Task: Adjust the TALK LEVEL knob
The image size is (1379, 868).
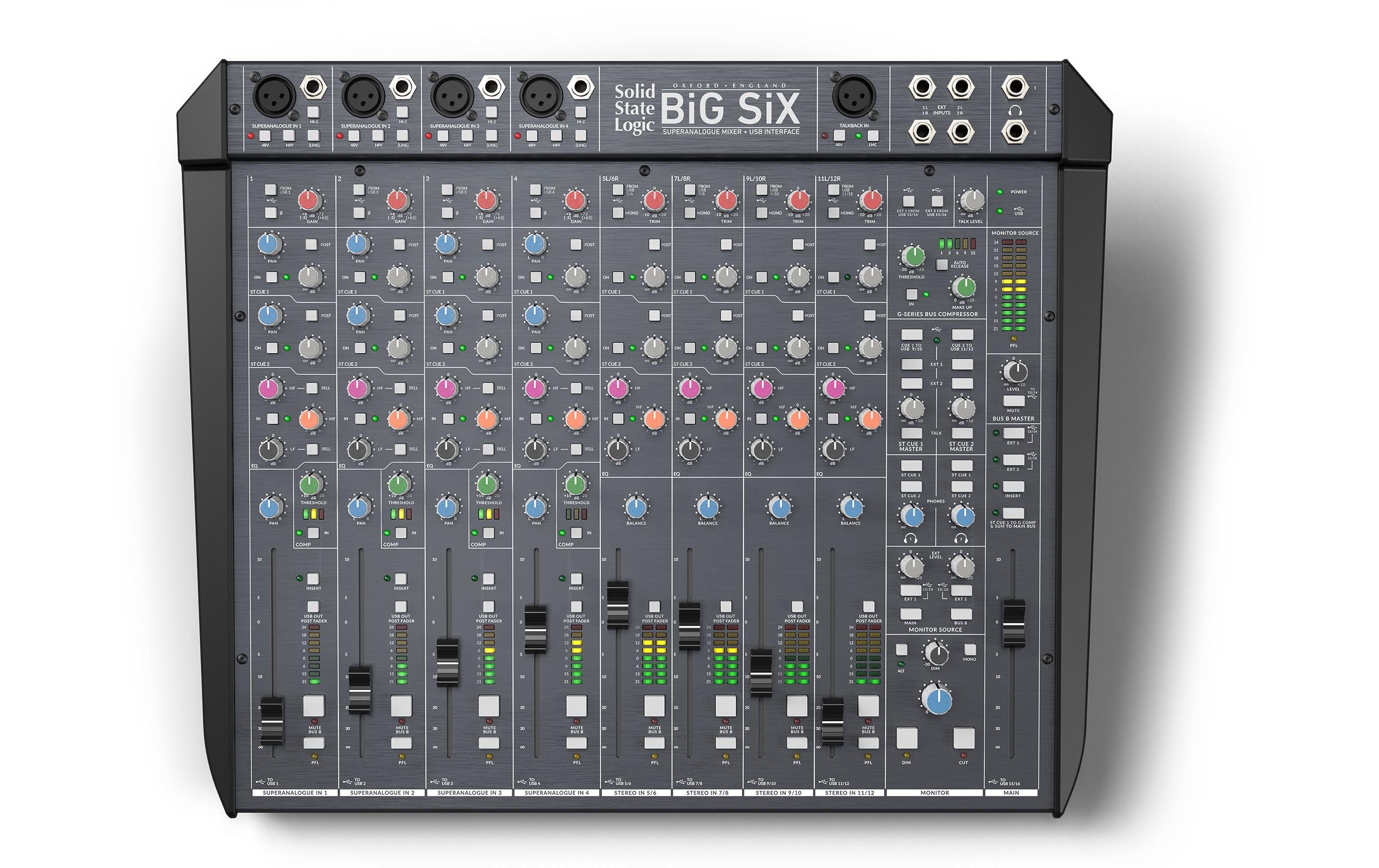Action: [x=972, y=202]
